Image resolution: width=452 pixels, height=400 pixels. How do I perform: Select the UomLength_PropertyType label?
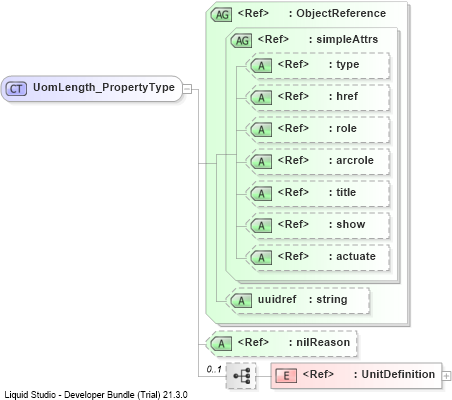pyautogui.click(x=104, y=87)
